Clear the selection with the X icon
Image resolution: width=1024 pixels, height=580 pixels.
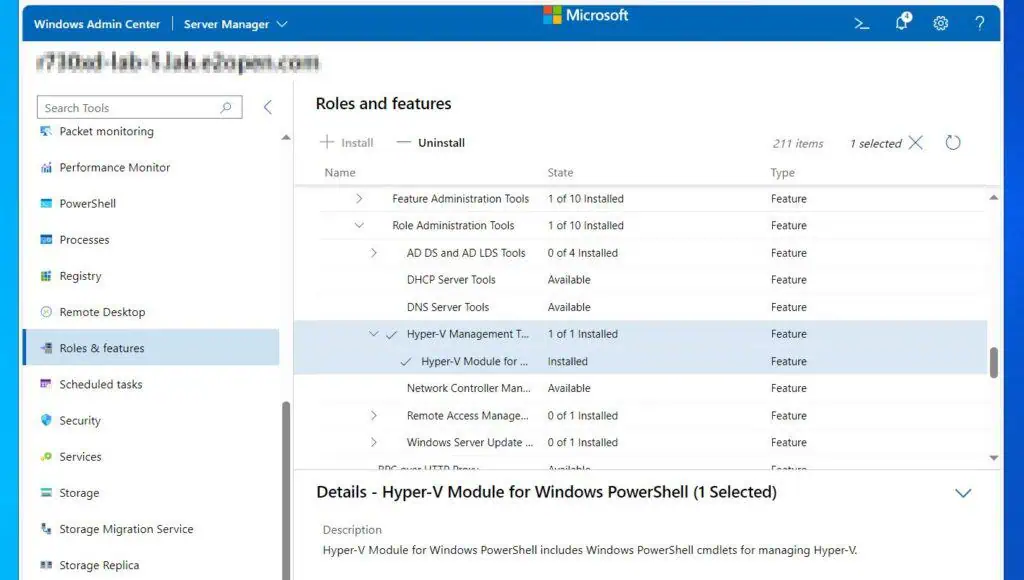[916, 142]
